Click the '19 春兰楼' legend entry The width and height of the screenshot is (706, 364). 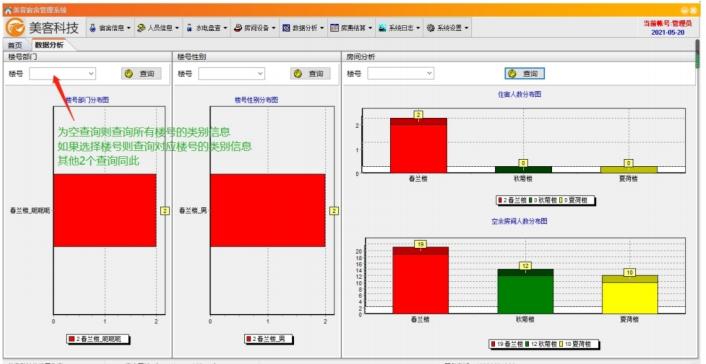tap(507, 344)
